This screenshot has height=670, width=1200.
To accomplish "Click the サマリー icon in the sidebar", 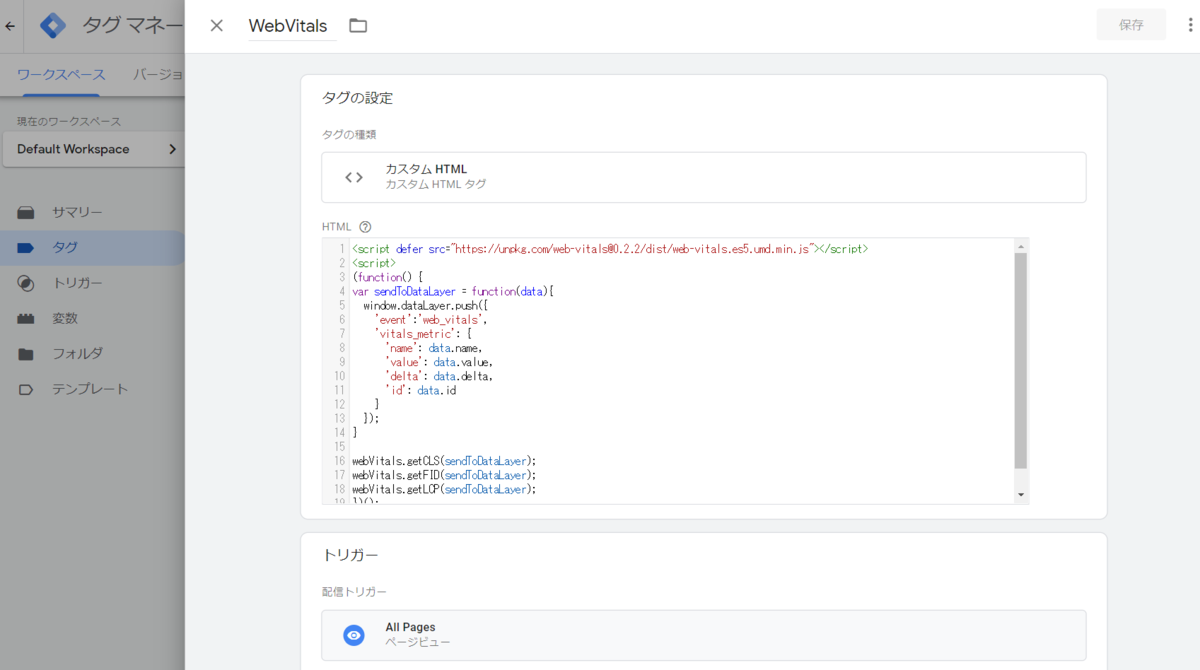I will pos(26,212).
